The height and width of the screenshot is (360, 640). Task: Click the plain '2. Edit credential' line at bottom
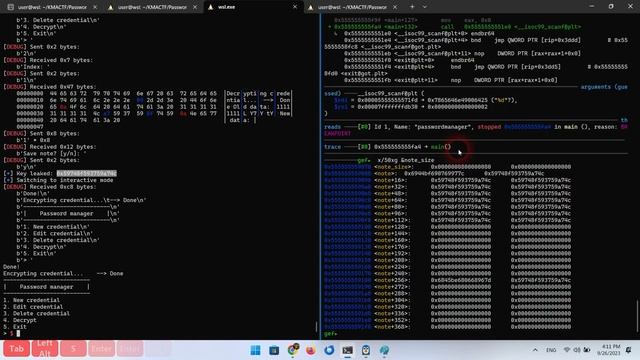click(33, 307)
